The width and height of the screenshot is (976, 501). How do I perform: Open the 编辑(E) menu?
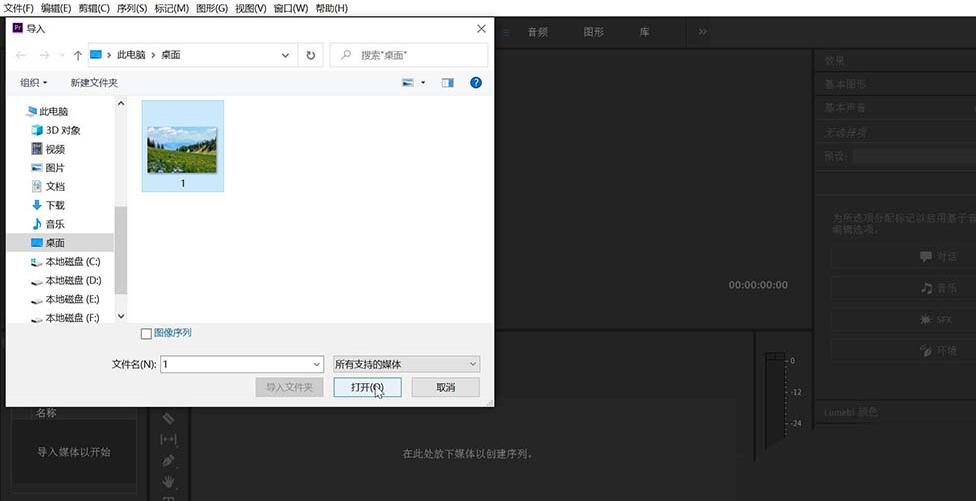[56, 8]
